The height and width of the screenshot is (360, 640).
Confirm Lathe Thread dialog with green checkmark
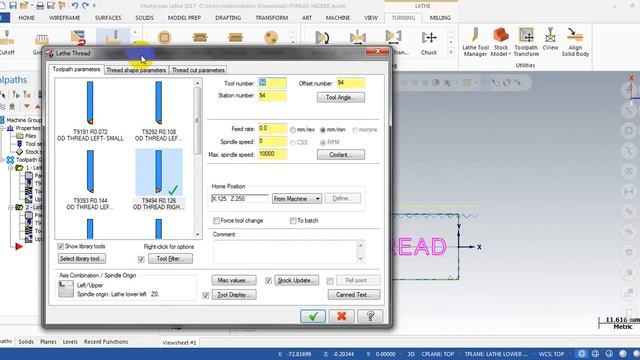(x=313, y=316)
